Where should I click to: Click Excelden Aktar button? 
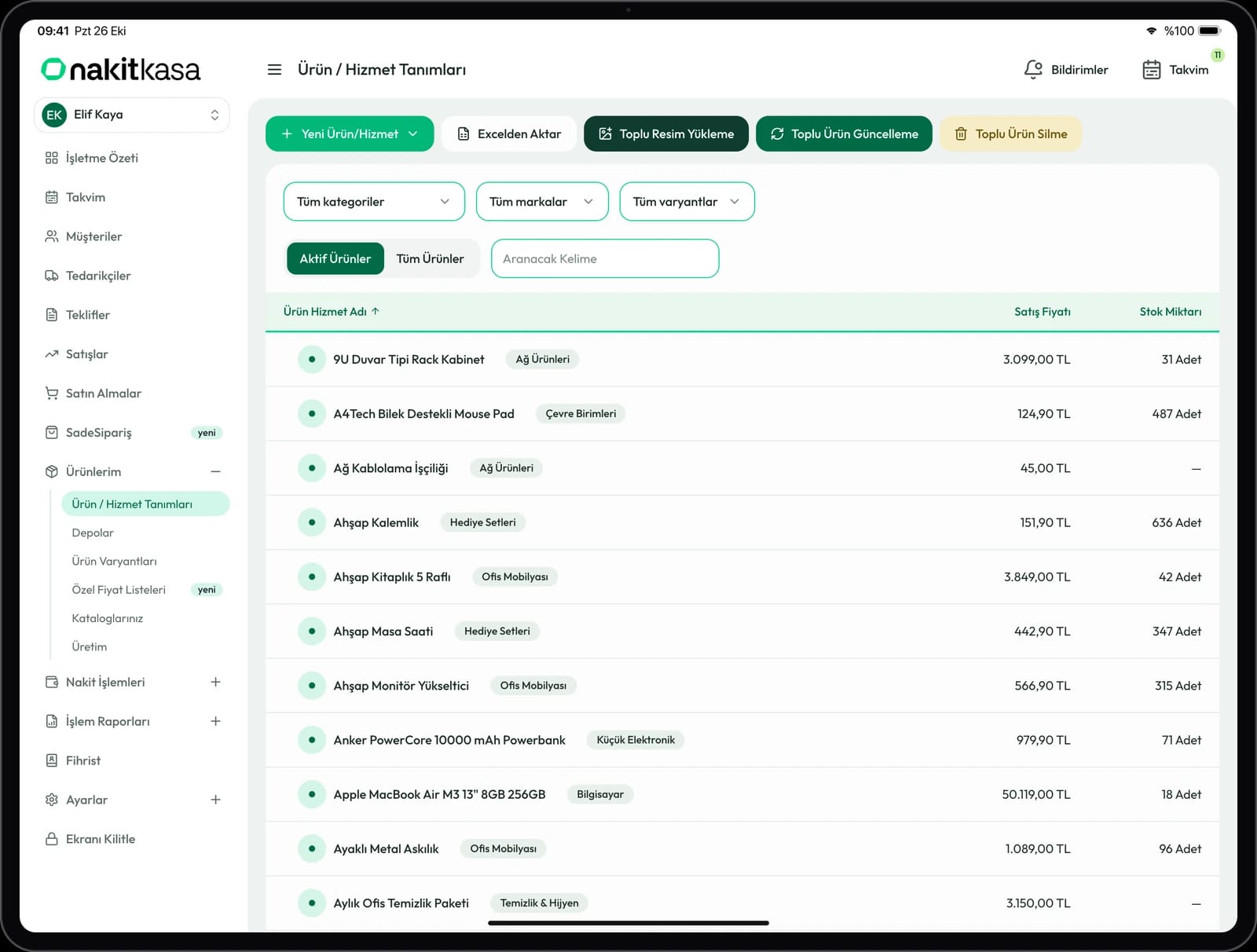point(509,134)
